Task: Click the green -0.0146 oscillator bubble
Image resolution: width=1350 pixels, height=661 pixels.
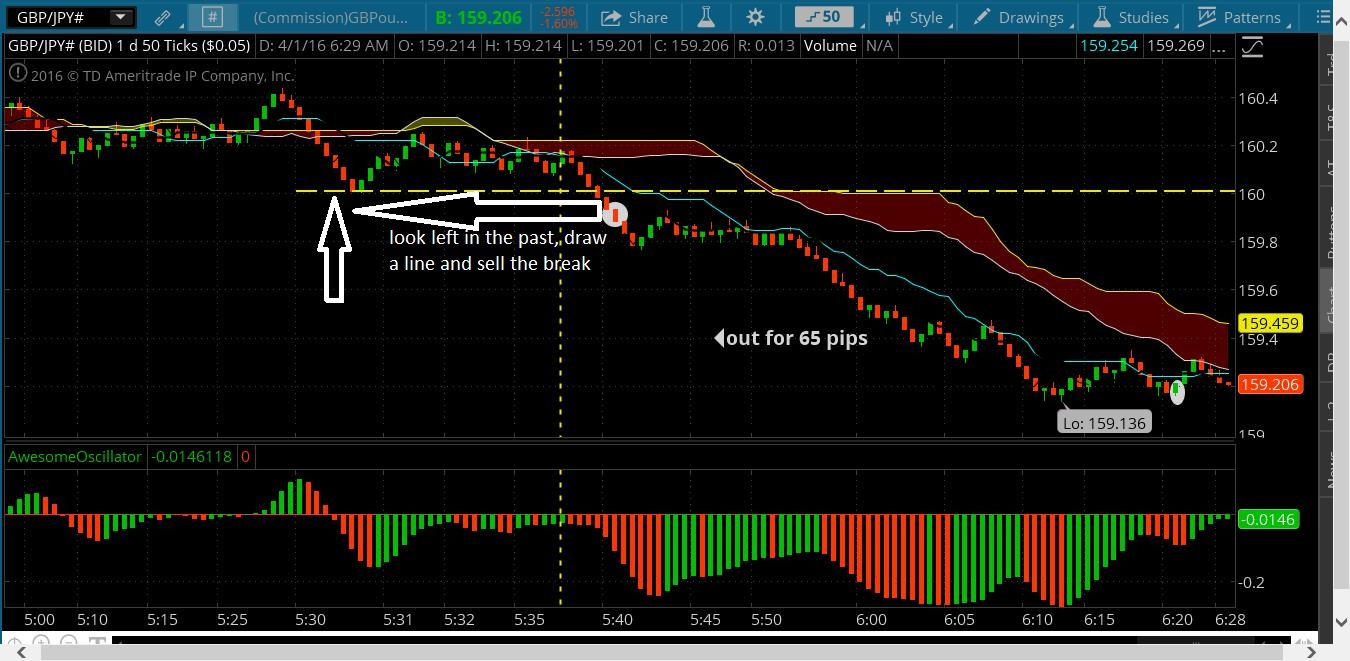Action: [x=1268, y=519]
